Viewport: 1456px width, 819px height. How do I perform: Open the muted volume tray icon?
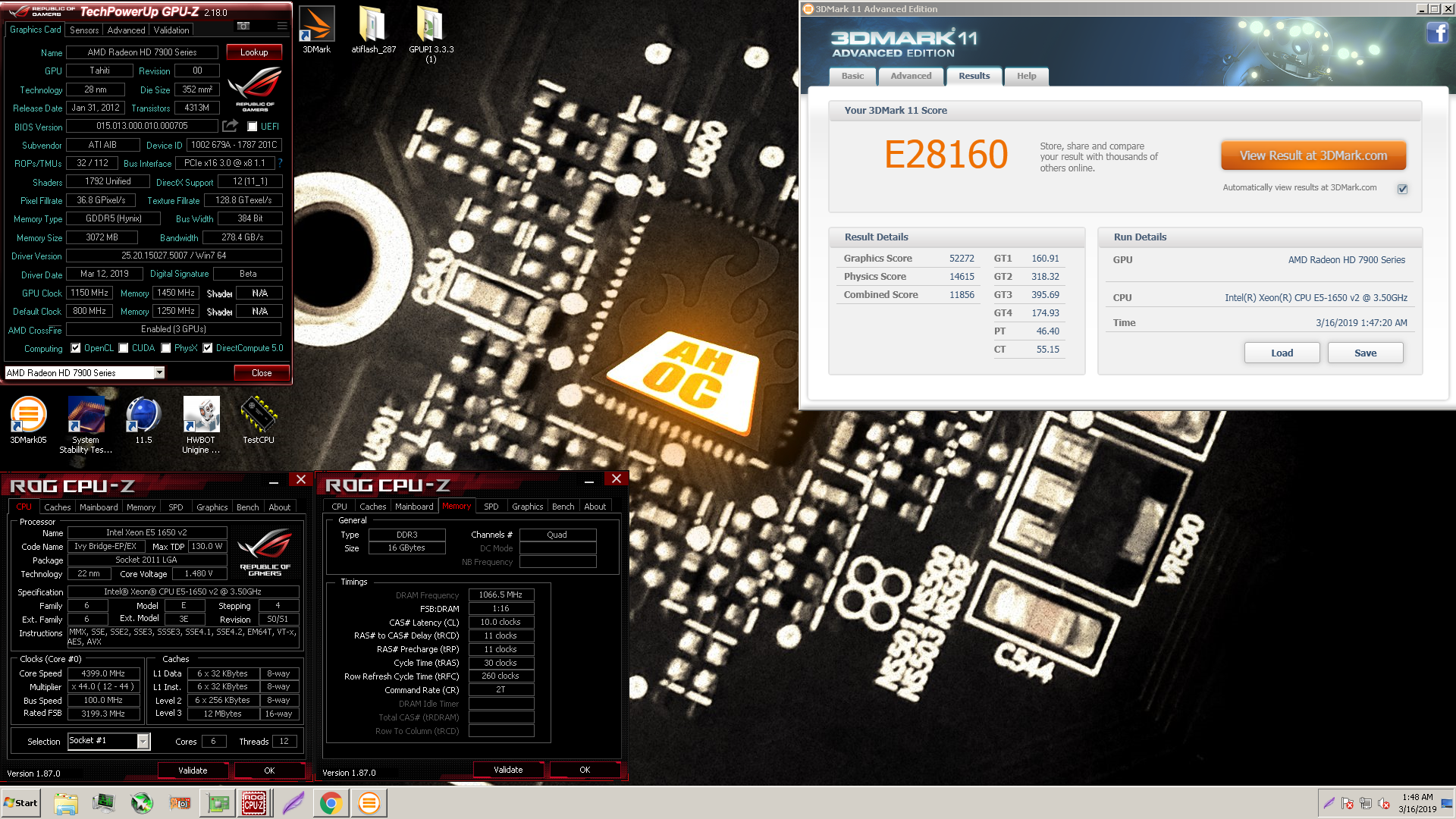(1384, 803)
